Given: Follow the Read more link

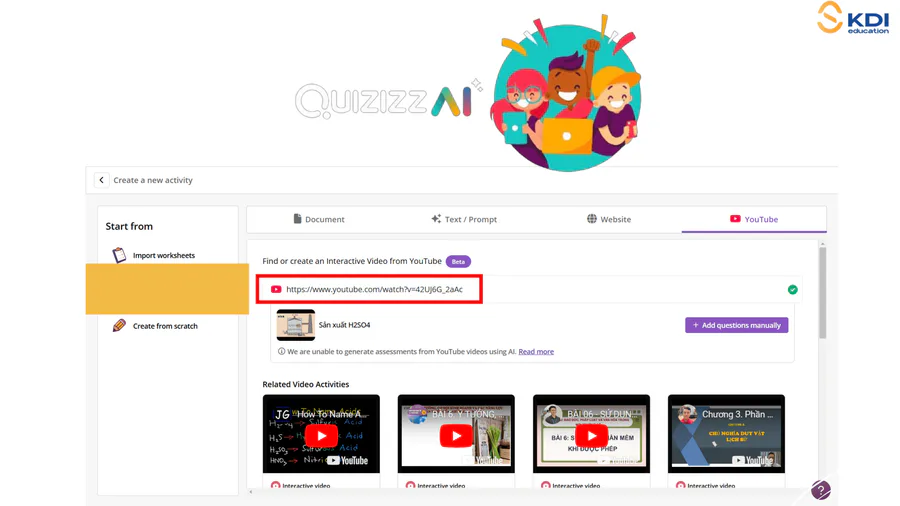Looking at the screenshot, I should (536, 352).
